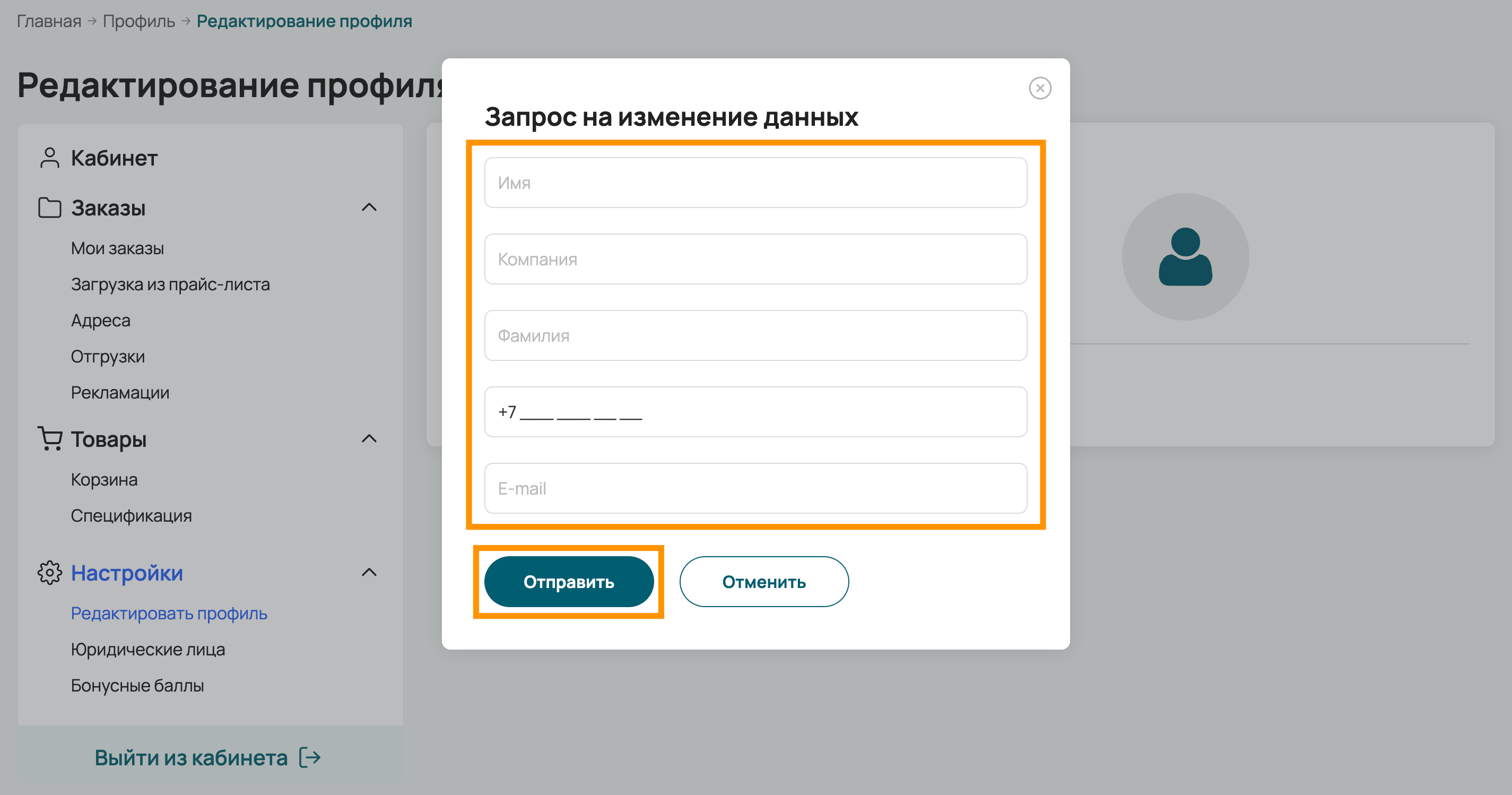
Task: Focus the Компания input field
Action: tap(755, 259)
